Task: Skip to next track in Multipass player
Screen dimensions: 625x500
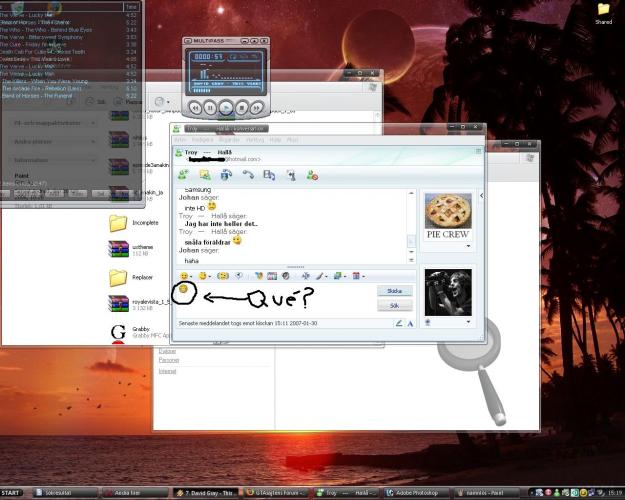Action: click(257, 106)
